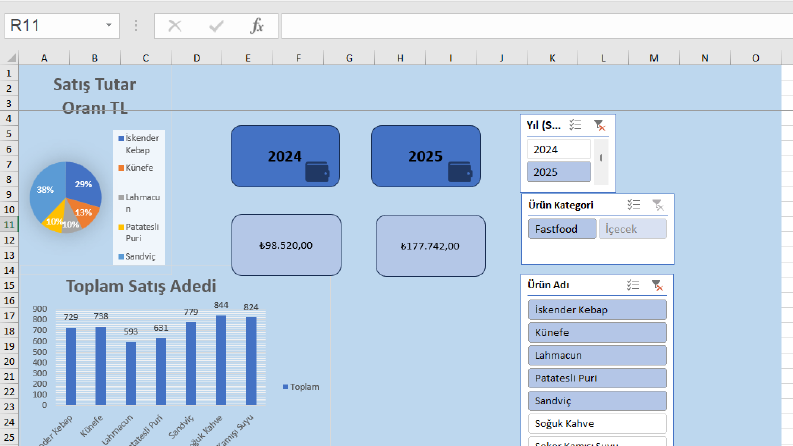Viewport: 793px width, 446px height.
Task: Click the 900 axis label on bar chart
Action: point(39,308)
